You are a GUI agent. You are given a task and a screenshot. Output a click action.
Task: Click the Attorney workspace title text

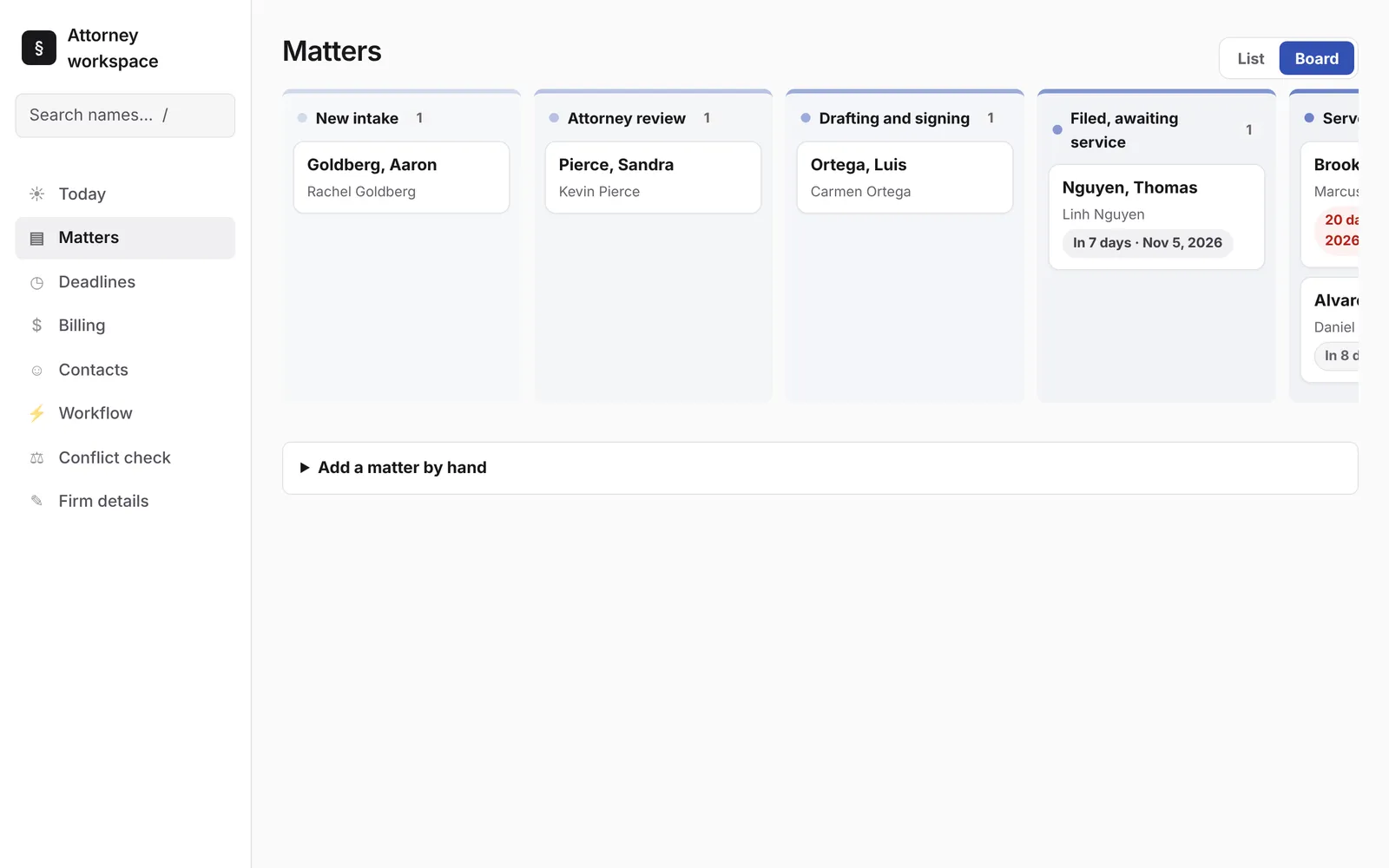(x=113, y=49)
